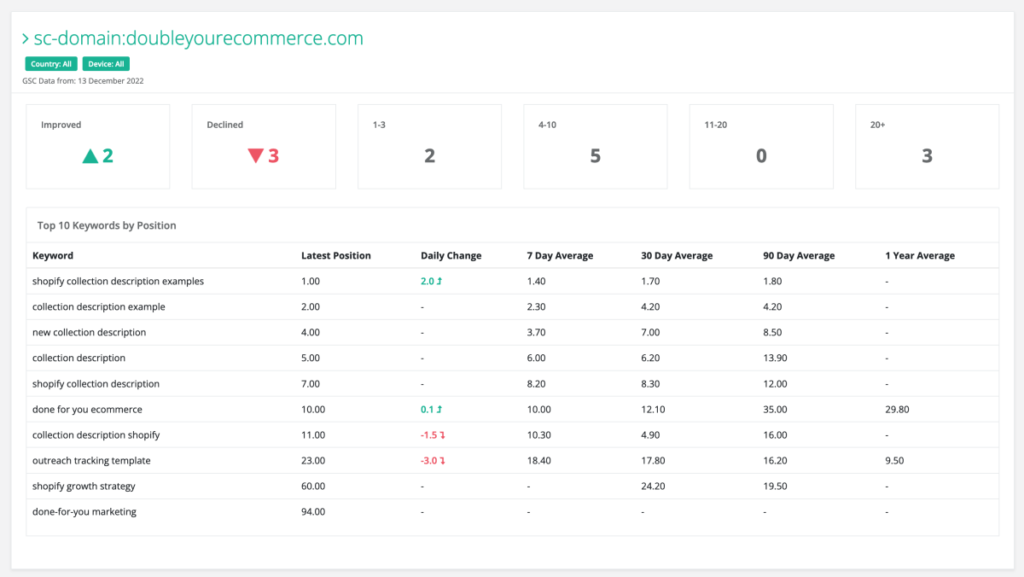Sort by Latest Position column header
The width and height of the screenshot is (1024, 577).
coord(336,256)
